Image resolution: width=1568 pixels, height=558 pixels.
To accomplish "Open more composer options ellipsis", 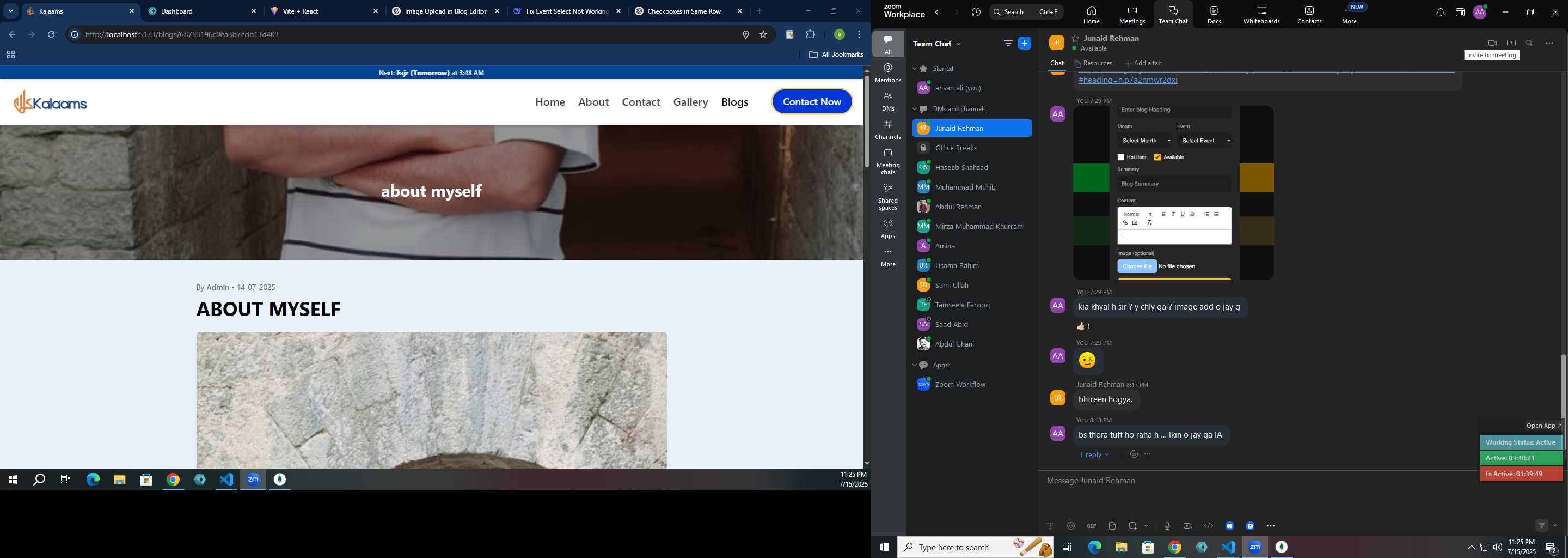I will [x=1270, y=526].
